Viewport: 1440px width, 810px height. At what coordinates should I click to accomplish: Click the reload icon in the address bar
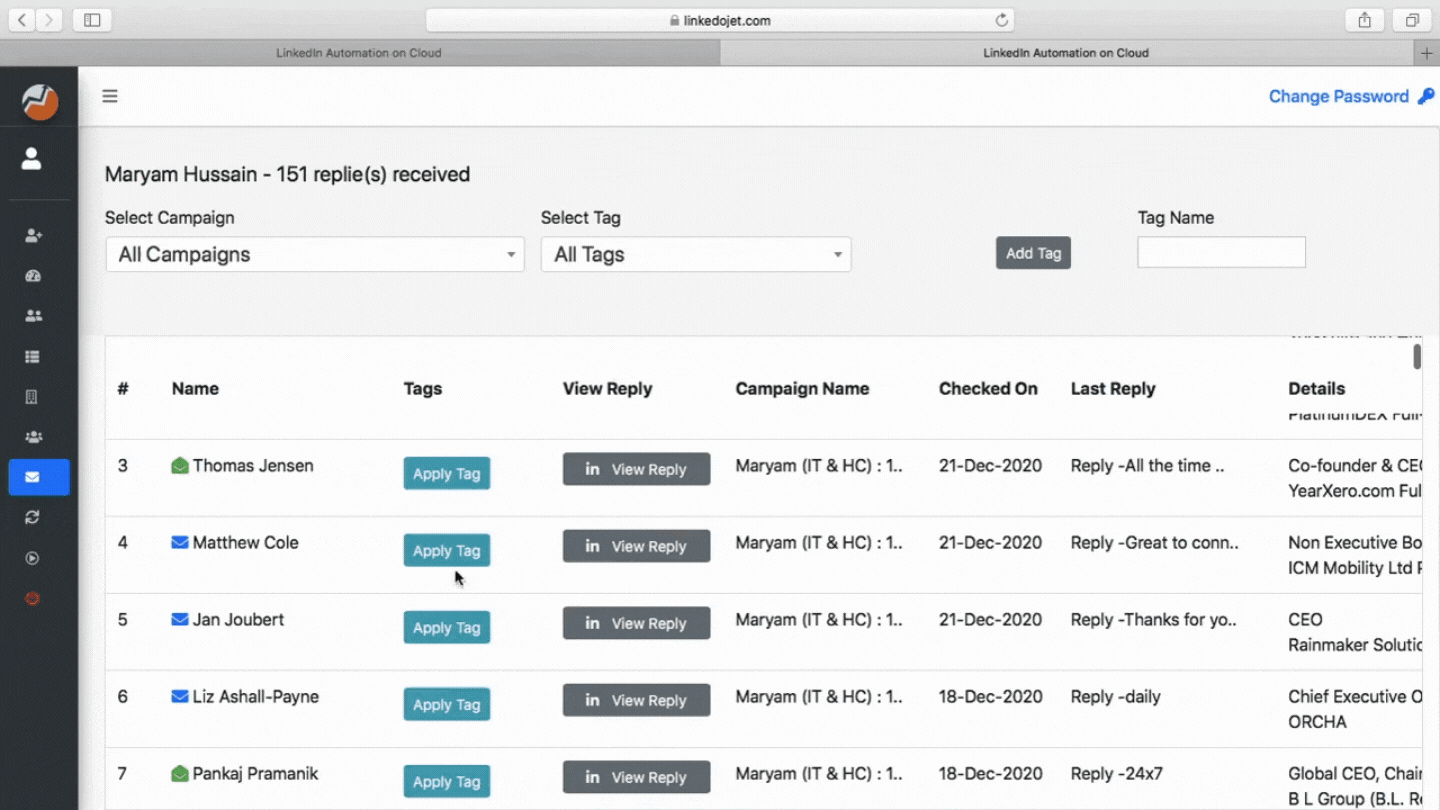(x=1001, y=20)
